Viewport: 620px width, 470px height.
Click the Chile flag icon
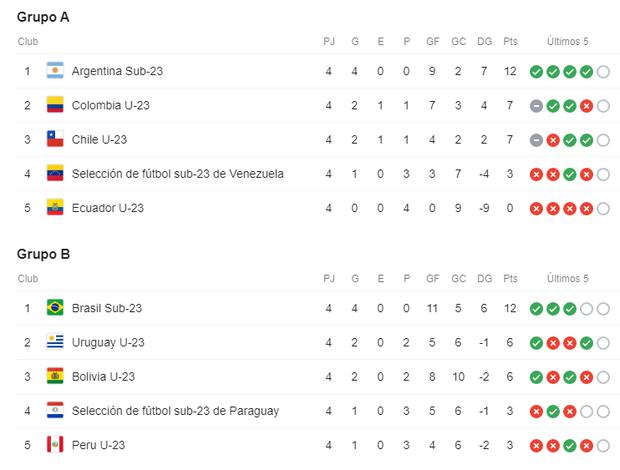(x=55, y=139)
